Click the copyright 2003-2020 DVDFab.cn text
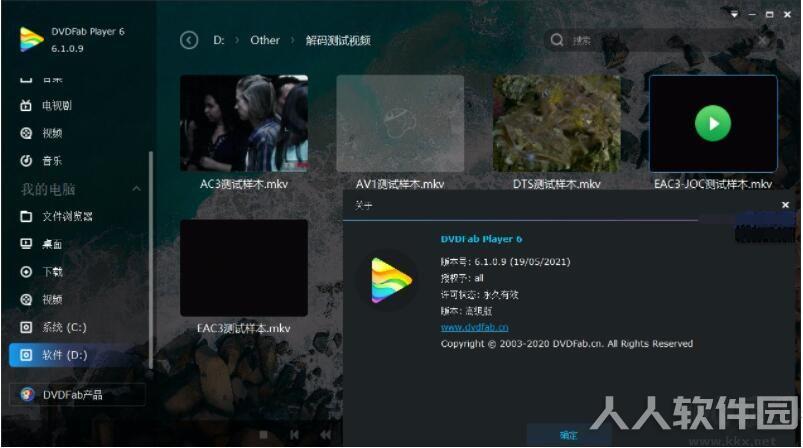The height and width of the screenshot is (448, 803). coord(566,344)
